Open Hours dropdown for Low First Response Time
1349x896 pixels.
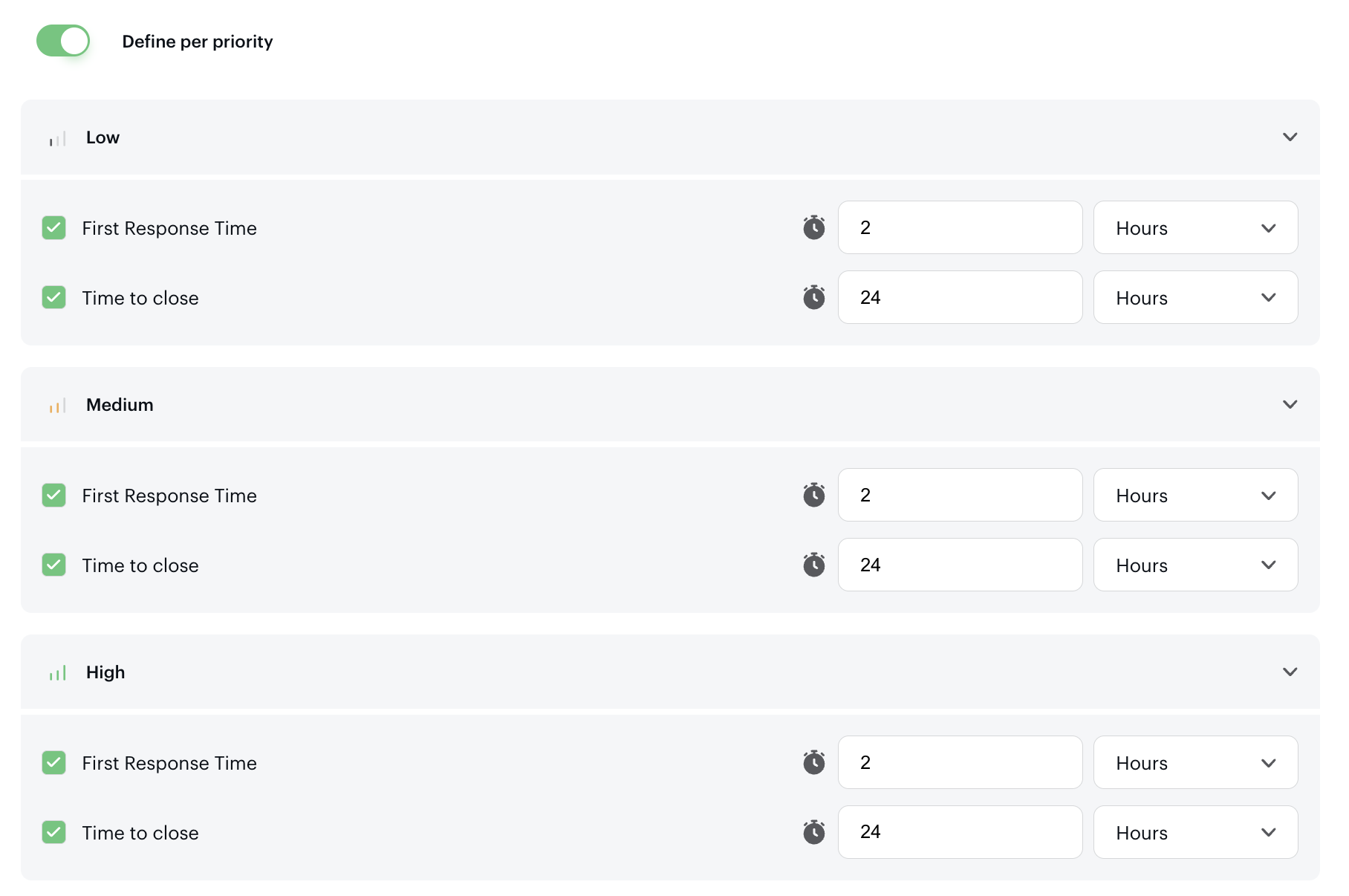pyautogui.click(x=1195, y=227)
